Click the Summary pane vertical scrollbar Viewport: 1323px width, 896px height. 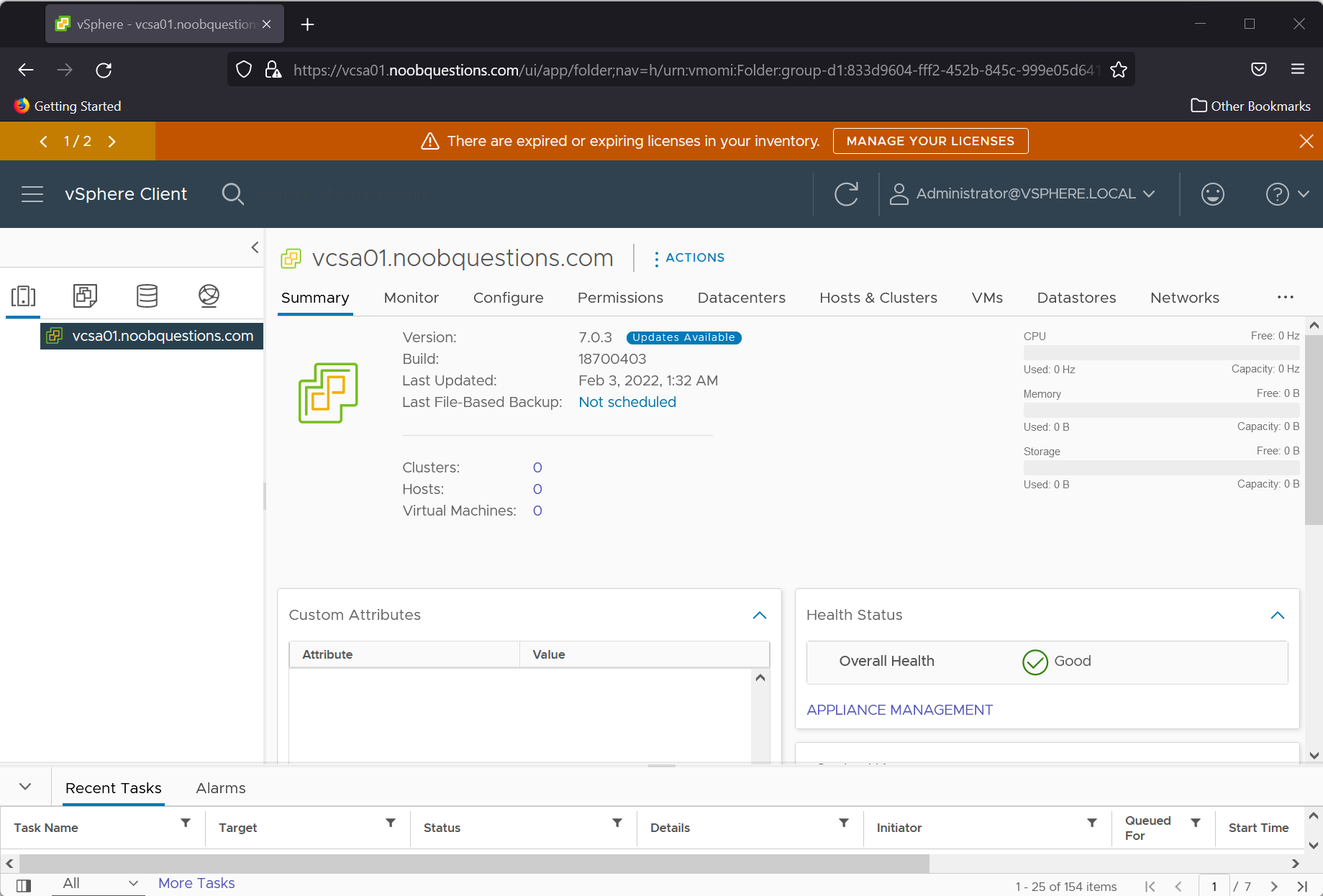click(1314, 429)
